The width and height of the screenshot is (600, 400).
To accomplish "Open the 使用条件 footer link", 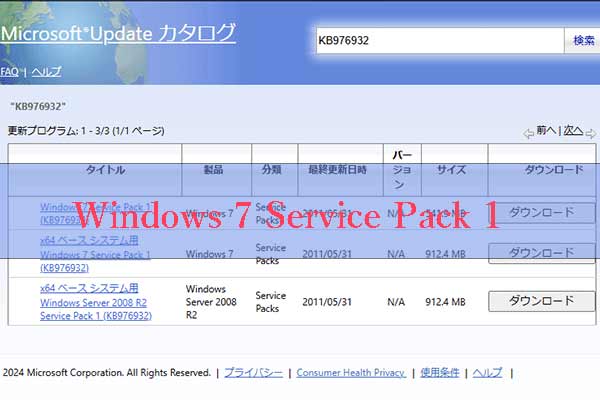I will point(440,372).
